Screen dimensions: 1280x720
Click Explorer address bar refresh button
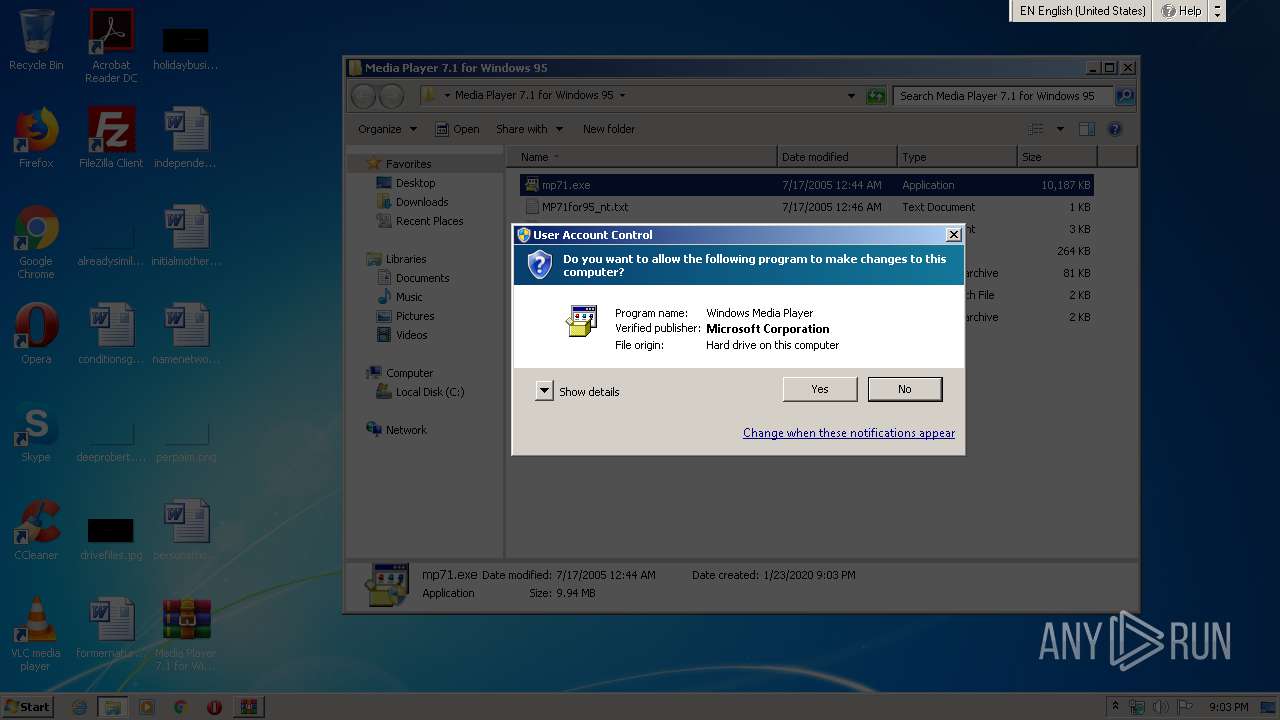876,96
